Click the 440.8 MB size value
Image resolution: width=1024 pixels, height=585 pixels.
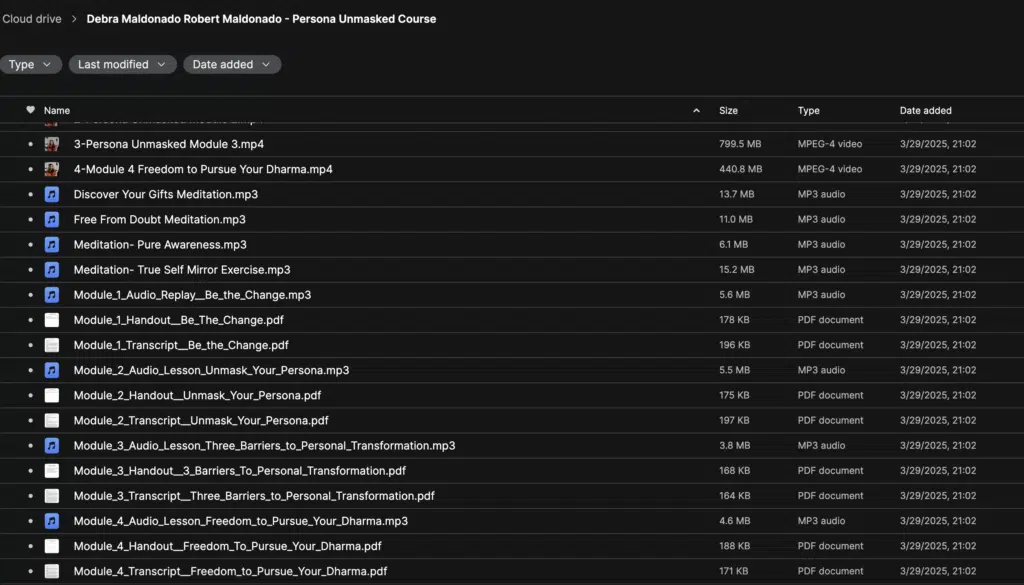coord(741,169)
